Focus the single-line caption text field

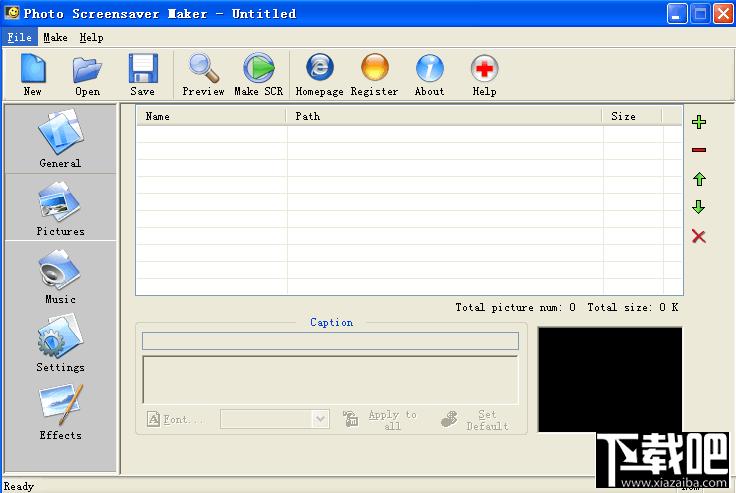click(330, 341)
